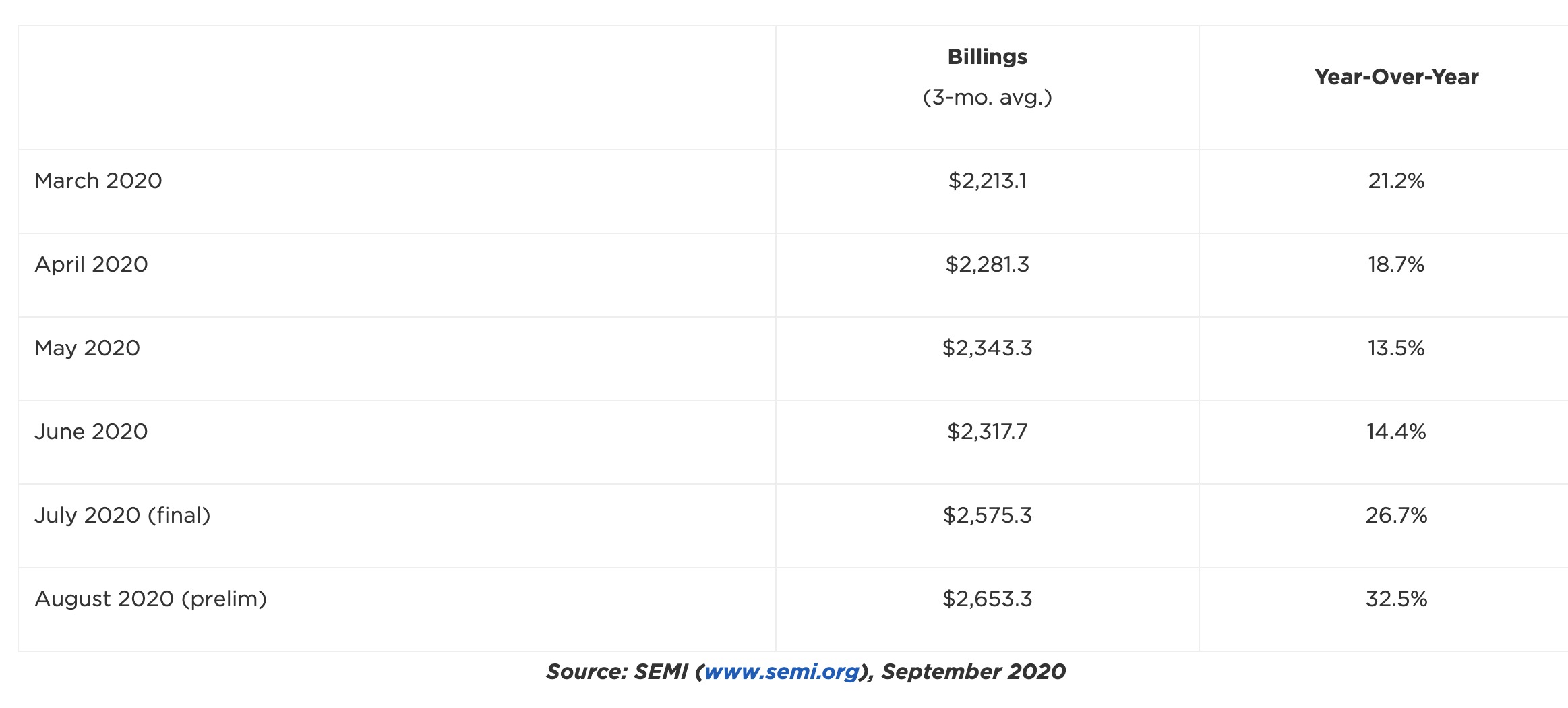Viewport: 1568px width, 708px height.
Task: Select the August 2020 (prelim) label
Action: [151, 599]
